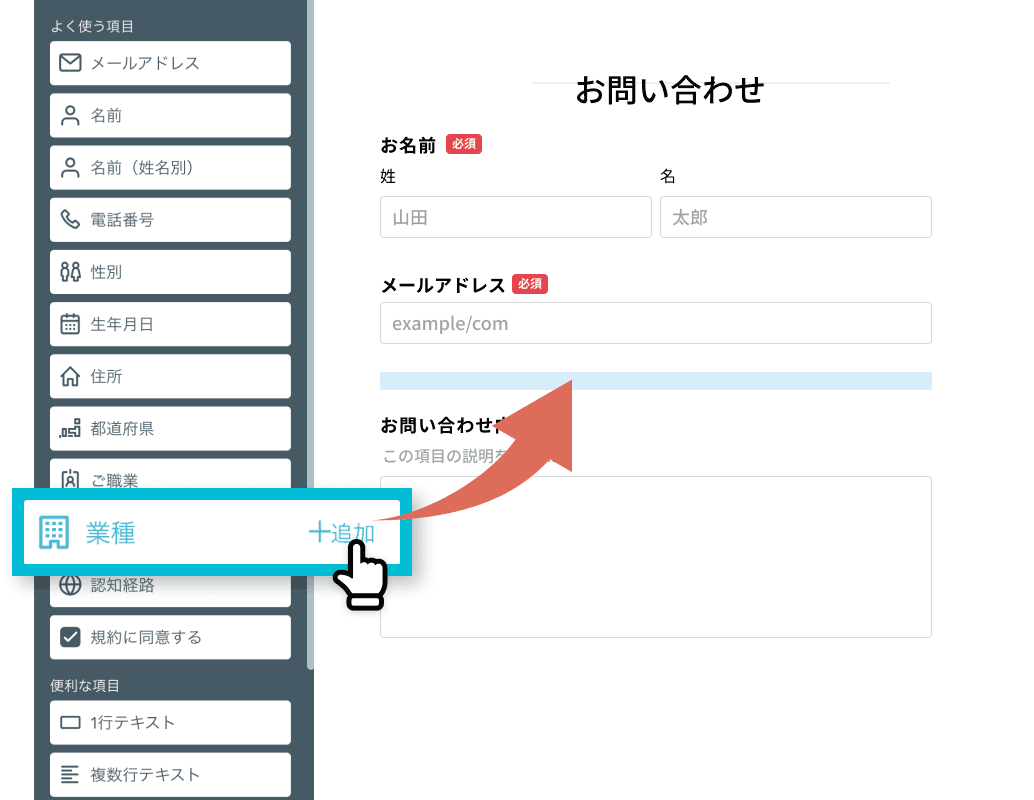Select the calendar icon for 生年月日
Viewport: 1034px width, 800px height.
coord(70,324)
